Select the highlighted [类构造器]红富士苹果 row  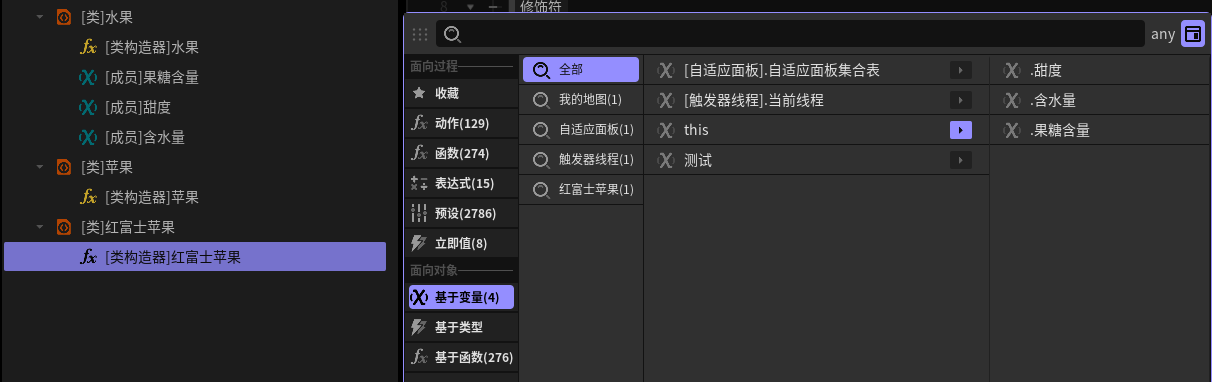[x=194, y=257]
